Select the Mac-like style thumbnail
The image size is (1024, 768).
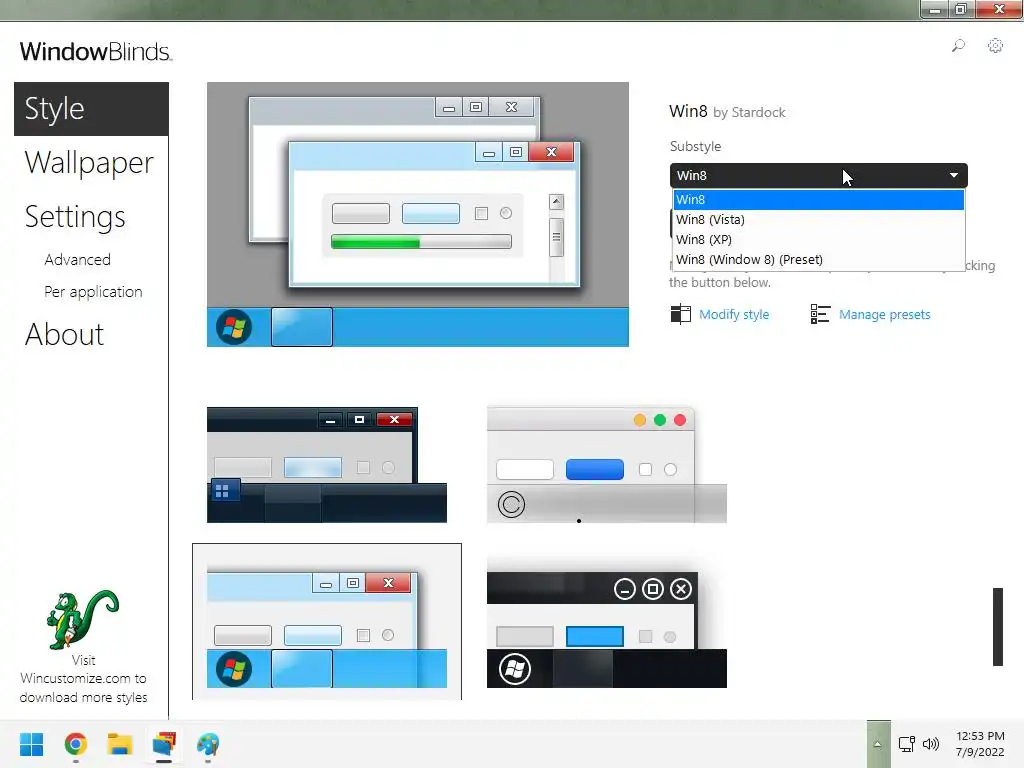(607, 465)
